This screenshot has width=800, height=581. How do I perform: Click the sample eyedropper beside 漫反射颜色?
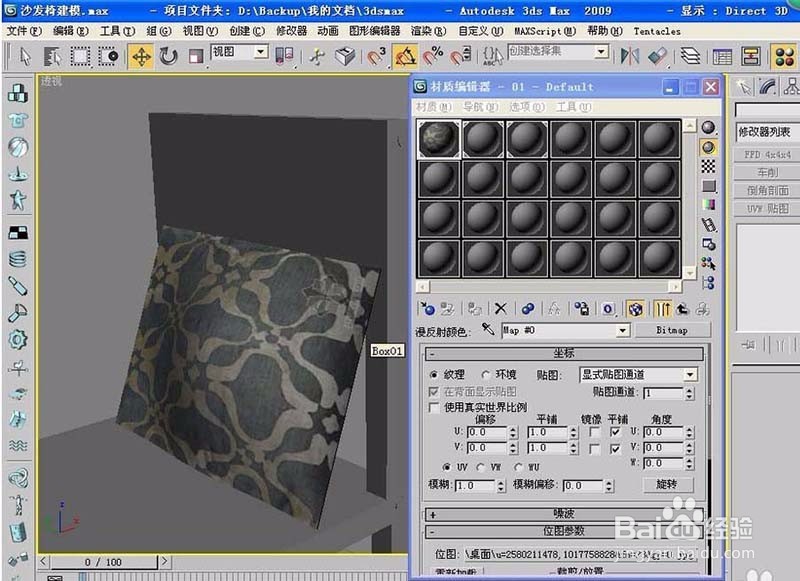pyautogui.click(x=488, y=330)
